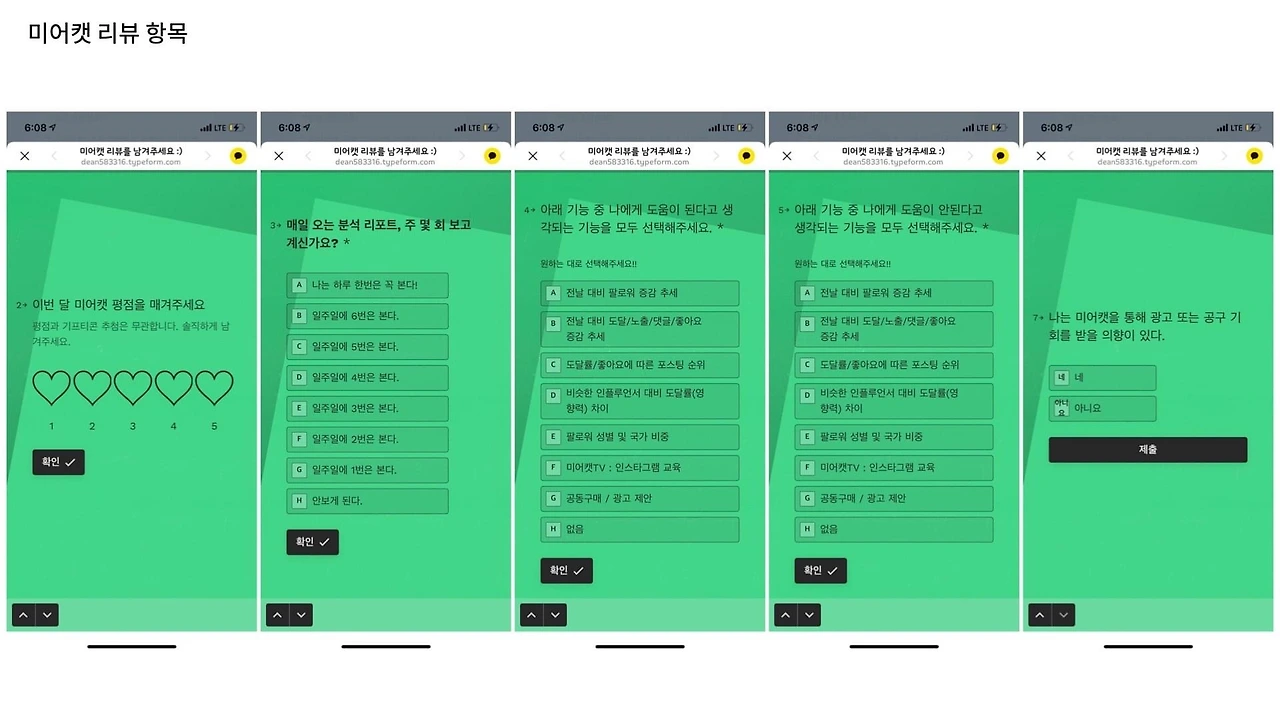Select '일주일에 1번은 본다.' option
This screenshot has width=1280, height=720.
pos(367,470)
